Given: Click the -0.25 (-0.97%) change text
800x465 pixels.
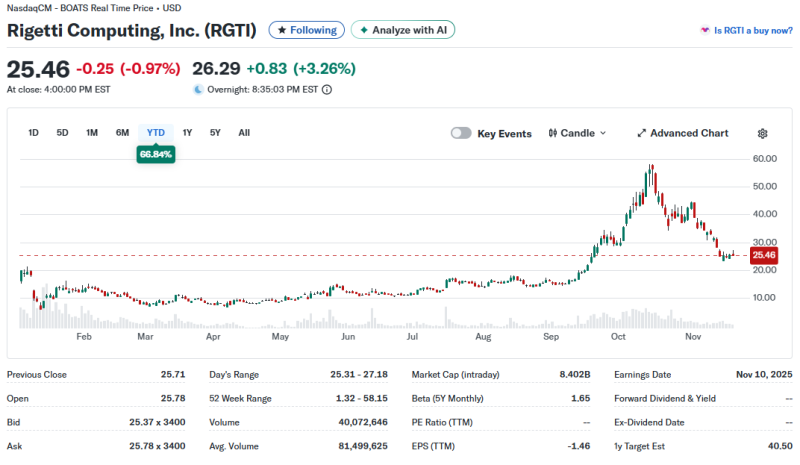Looking at the screenshot, I should pyautogui.click(x=128, y=68).
